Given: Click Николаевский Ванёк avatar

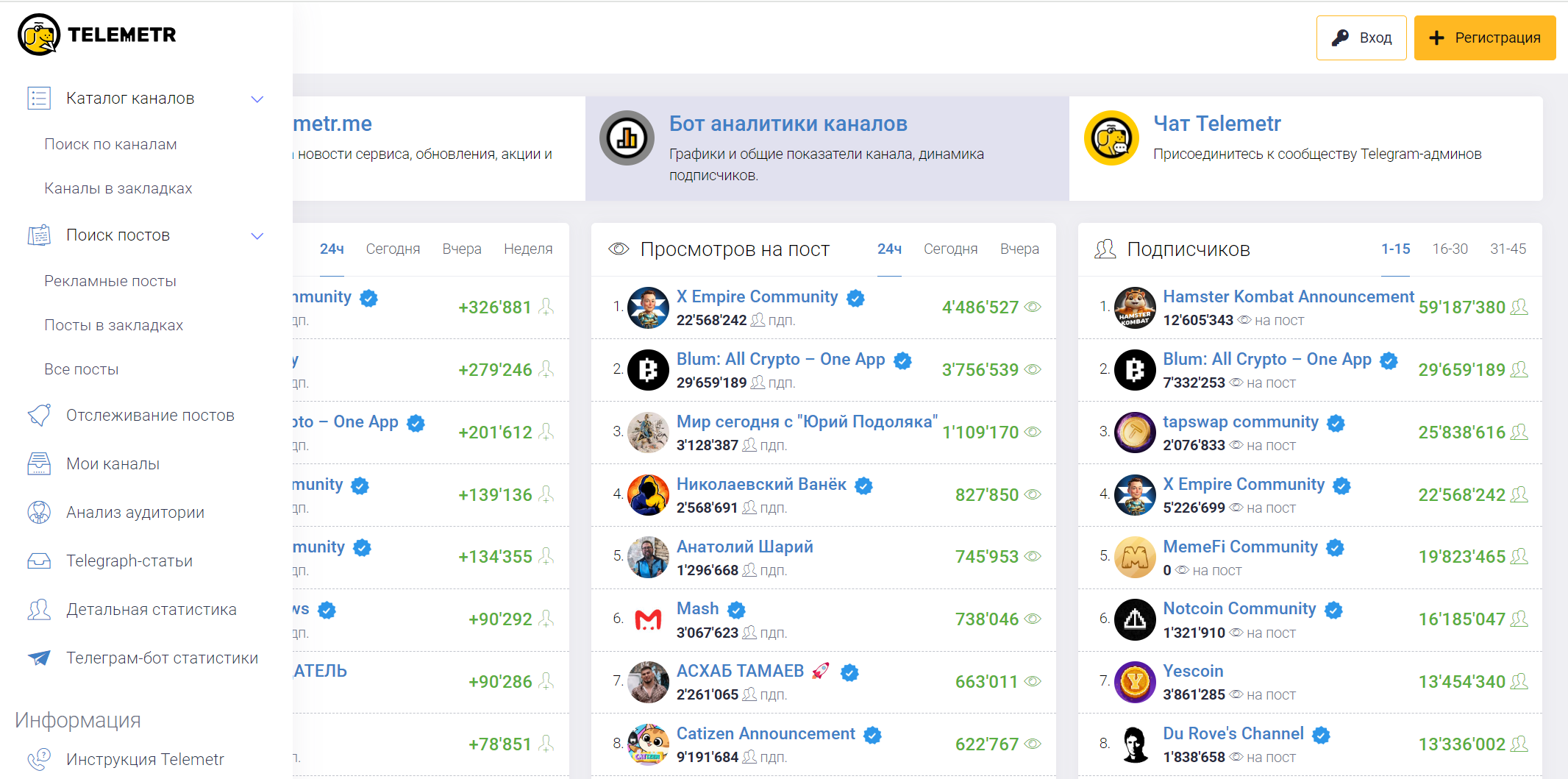Looking at the screenshot, I should 648,495.
